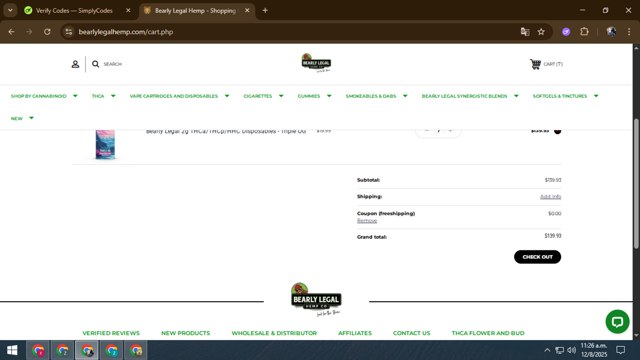
Task: Click the Triple OG product thumbnail
Action: point(105,144)
